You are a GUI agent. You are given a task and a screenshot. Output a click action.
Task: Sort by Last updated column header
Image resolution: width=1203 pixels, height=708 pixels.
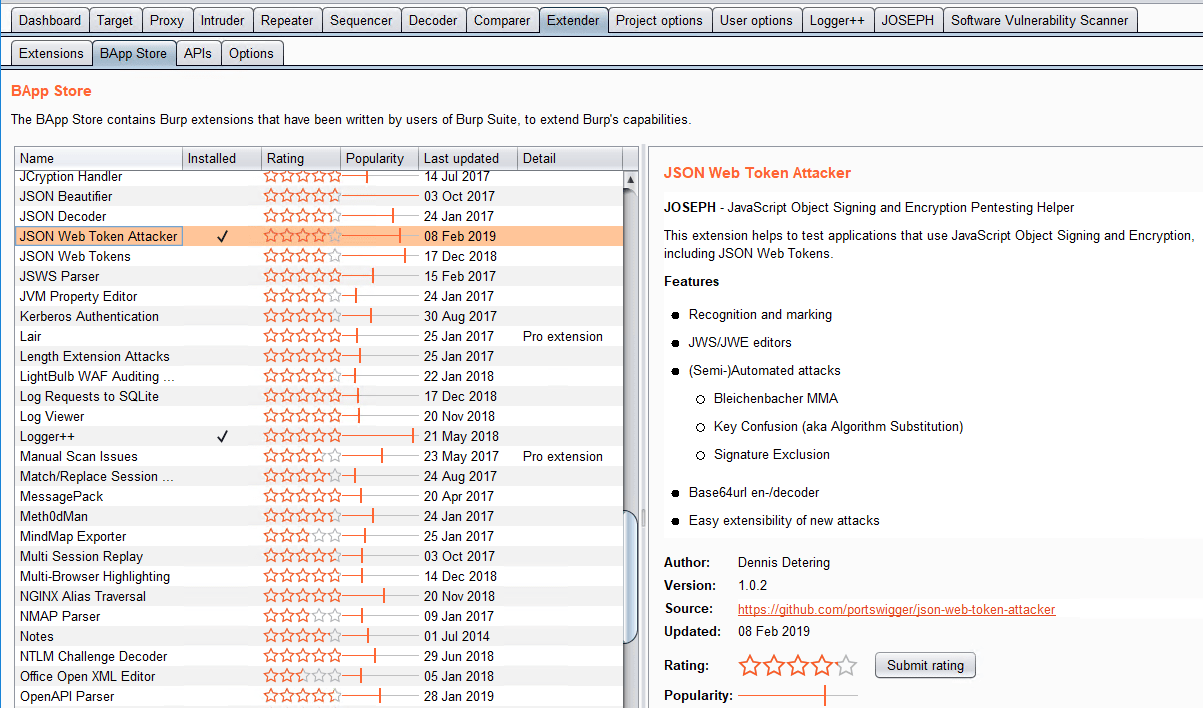coord(467,158)
